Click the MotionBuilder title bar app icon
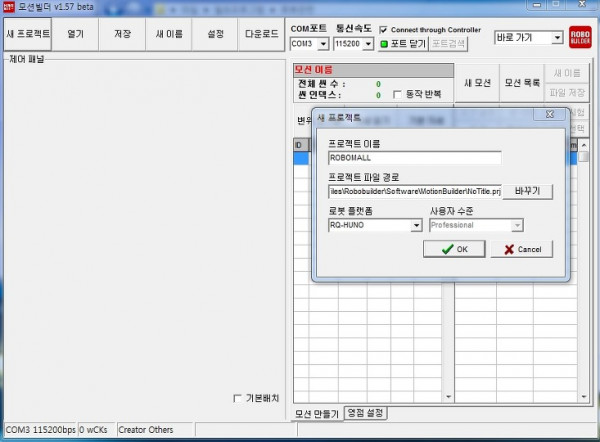The image size is (600, 442). point(8,7)
